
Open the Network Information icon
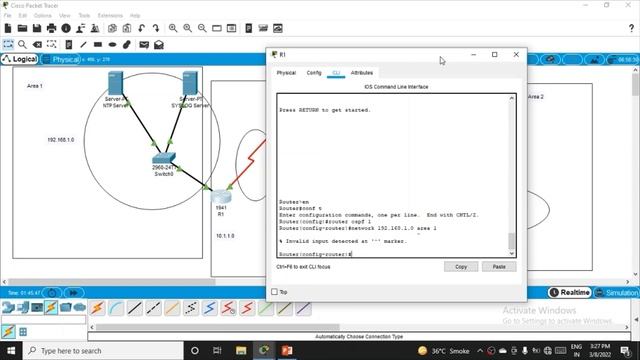click(x=66, y=28)
